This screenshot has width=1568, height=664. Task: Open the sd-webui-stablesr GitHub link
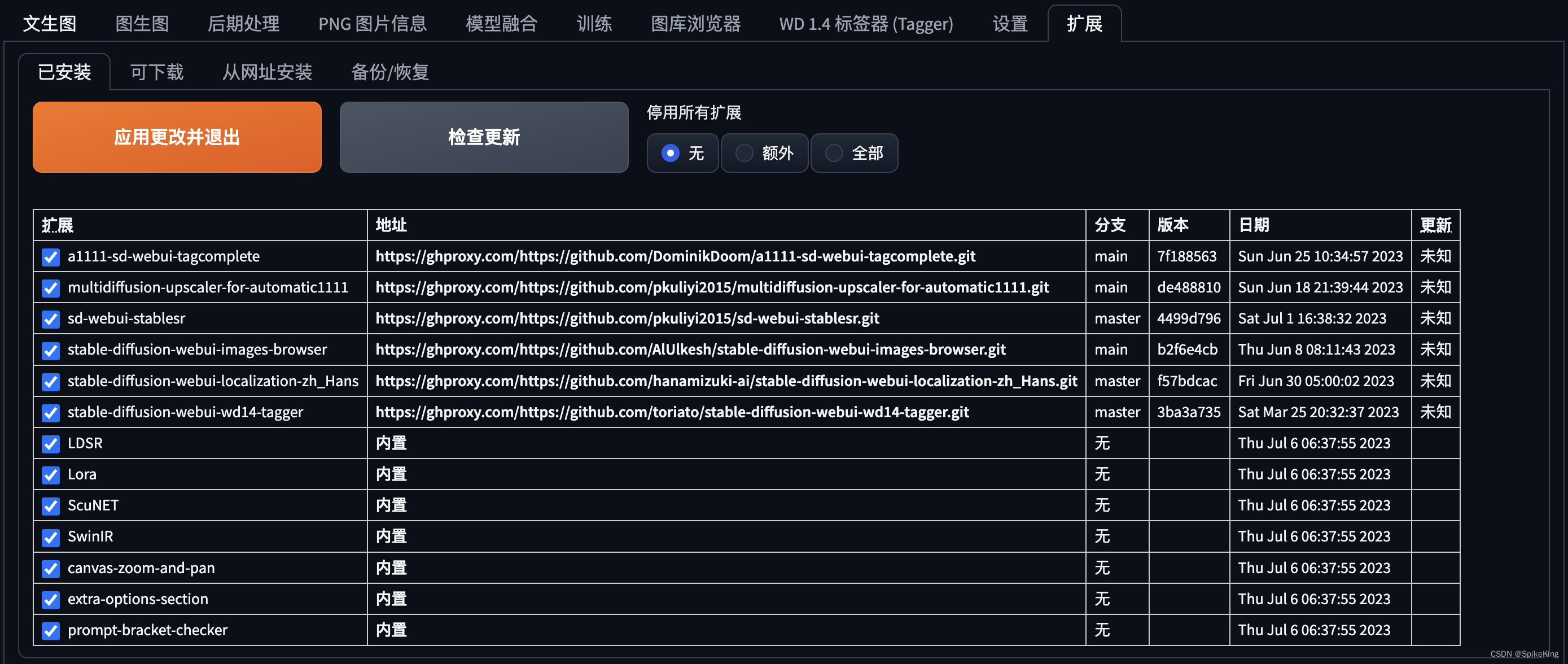627,318
